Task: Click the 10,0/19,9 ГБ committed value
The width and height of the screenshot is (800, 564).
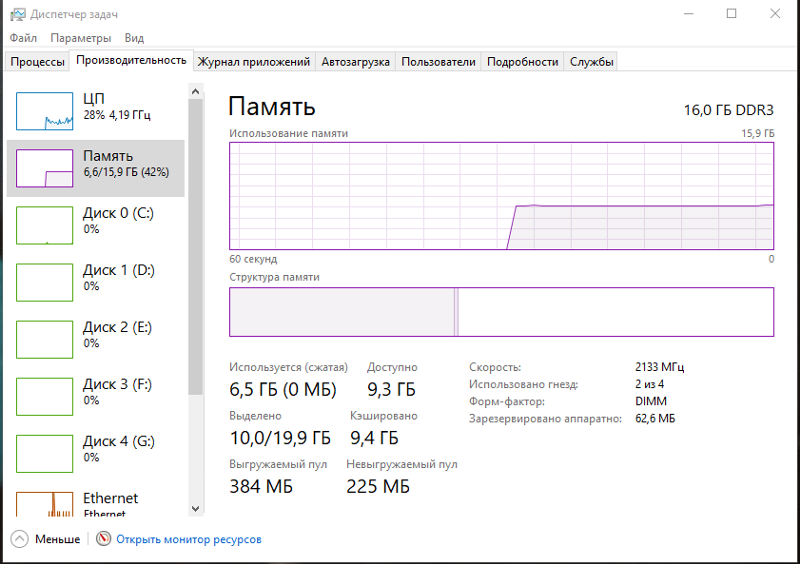Action: coord(280,438)
